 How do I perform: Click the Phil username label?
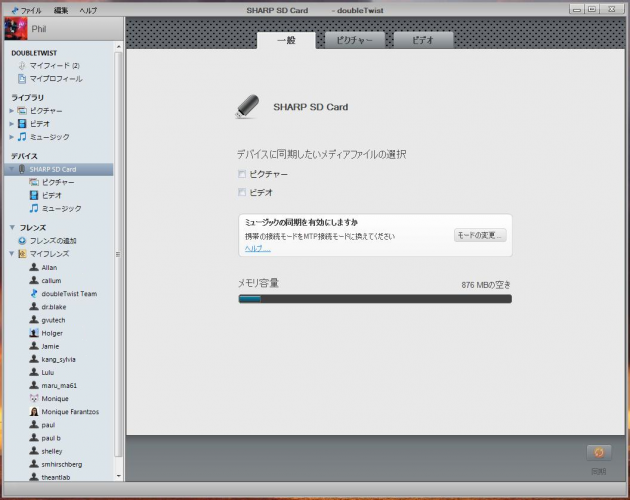point(39,29)
